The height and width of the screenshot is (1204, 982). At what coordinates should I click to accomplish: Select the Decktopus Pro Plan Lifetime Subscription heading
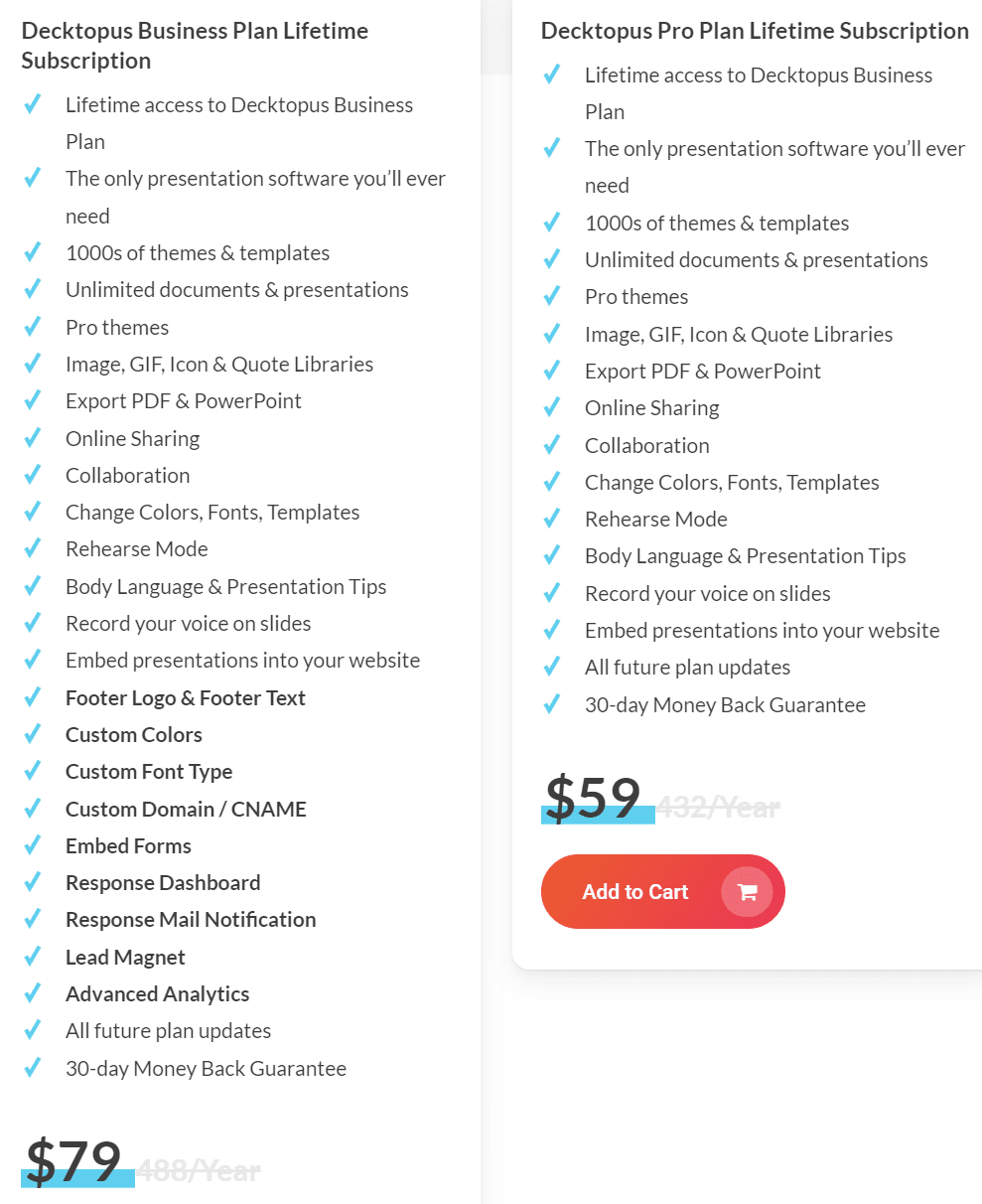point(755,31)
